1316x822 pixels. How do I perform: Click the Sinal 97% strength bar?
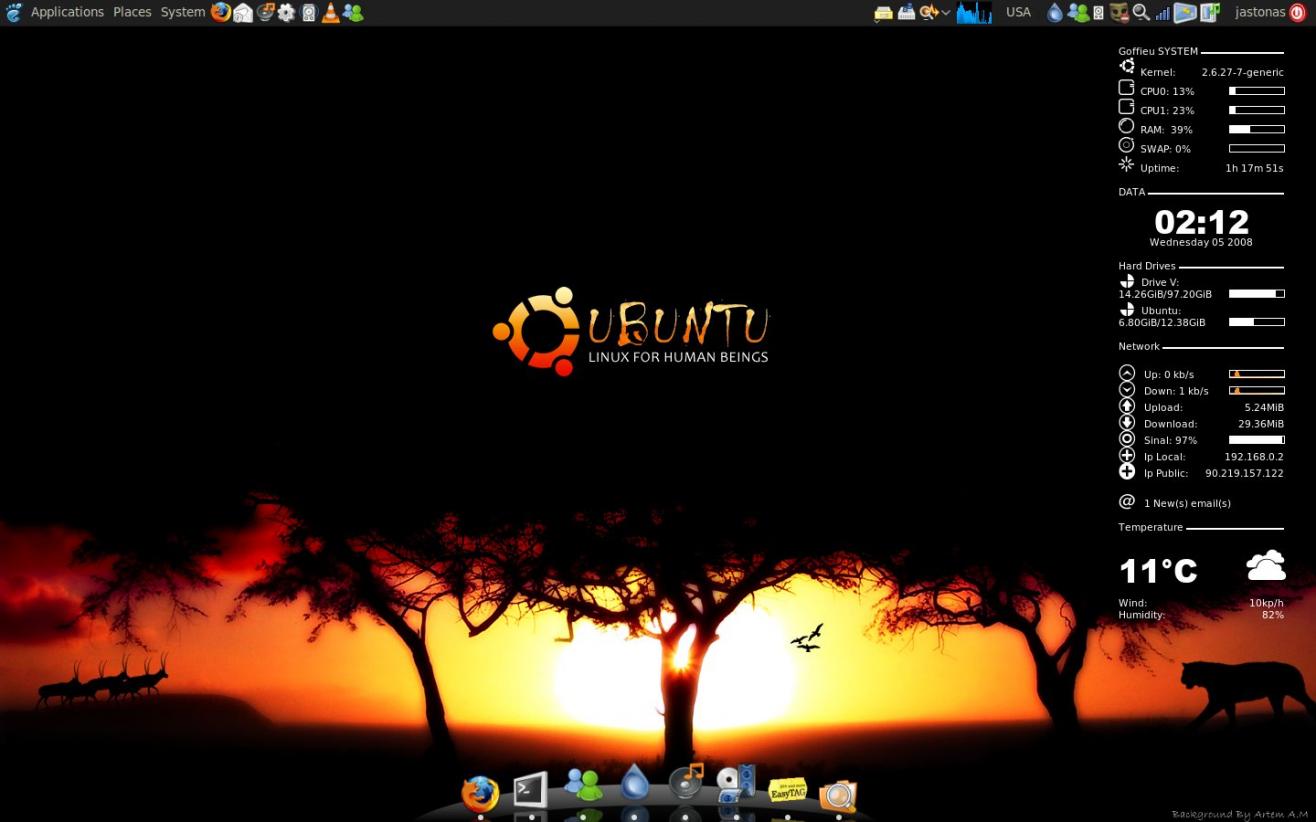click(1256, 440)
